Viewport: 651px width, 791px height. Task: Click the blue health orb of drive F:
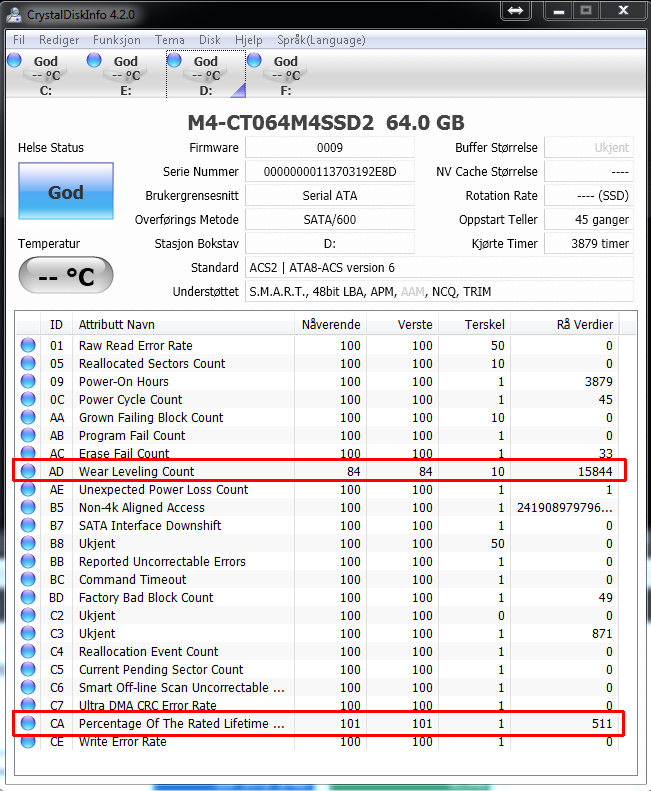point(254,60)
